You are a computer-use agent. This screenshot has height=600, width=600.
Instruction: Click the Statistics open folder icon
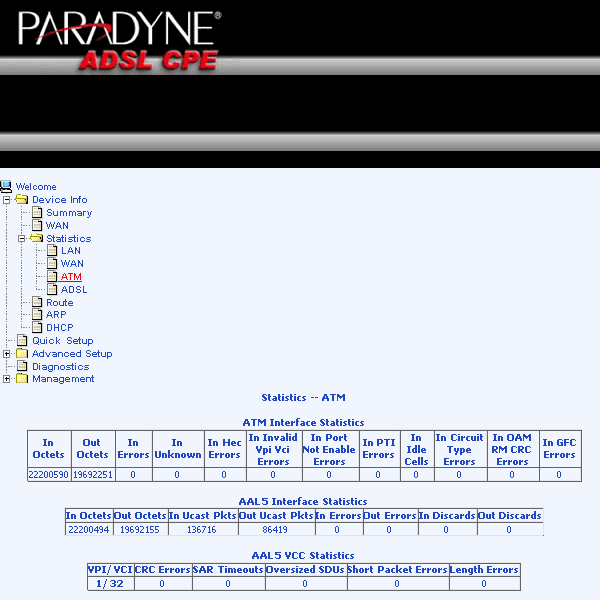click(x=36, y=238)
